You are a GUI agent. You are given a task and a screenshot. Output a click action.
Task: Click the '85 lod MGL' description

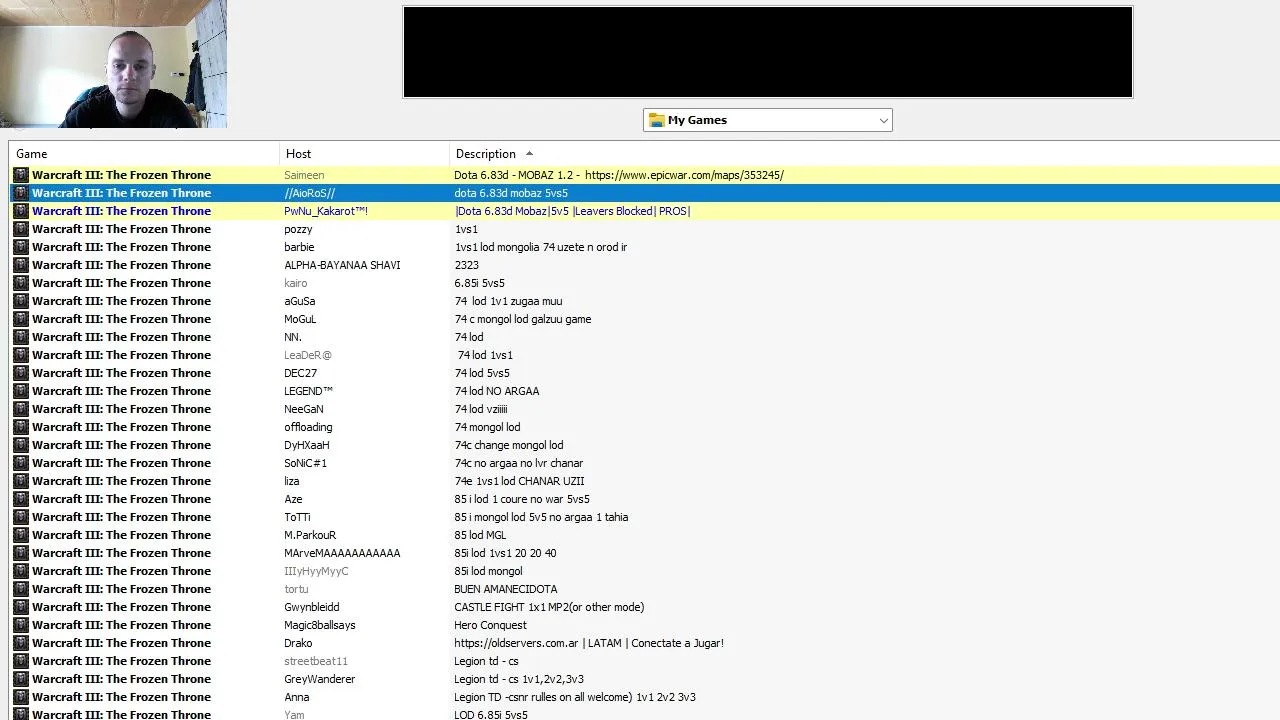[480, 535]
